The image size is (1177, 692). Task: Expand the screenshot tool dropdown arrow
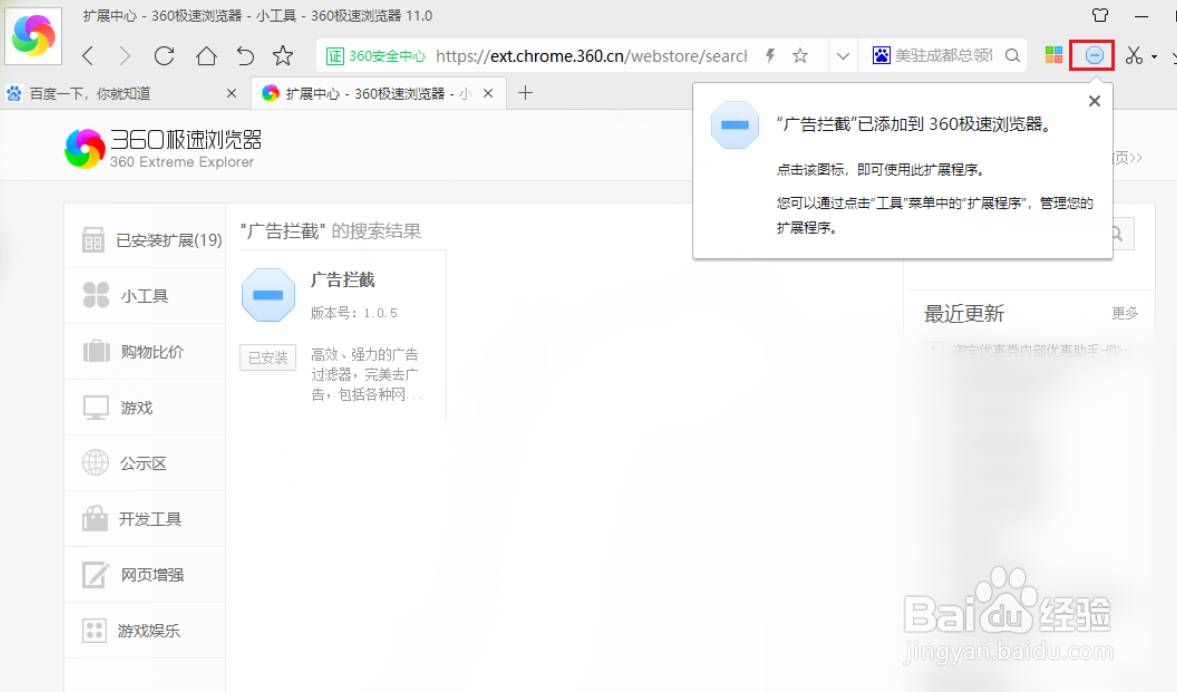1154,56
